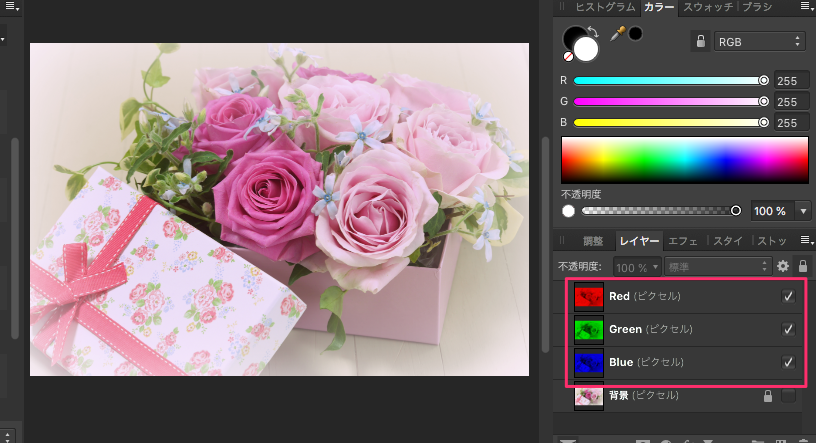This screenshot has height=443, width=816.
Task: Switch to the スウォッチ tab
Action: pyautogui.click(x=707, y=7)
